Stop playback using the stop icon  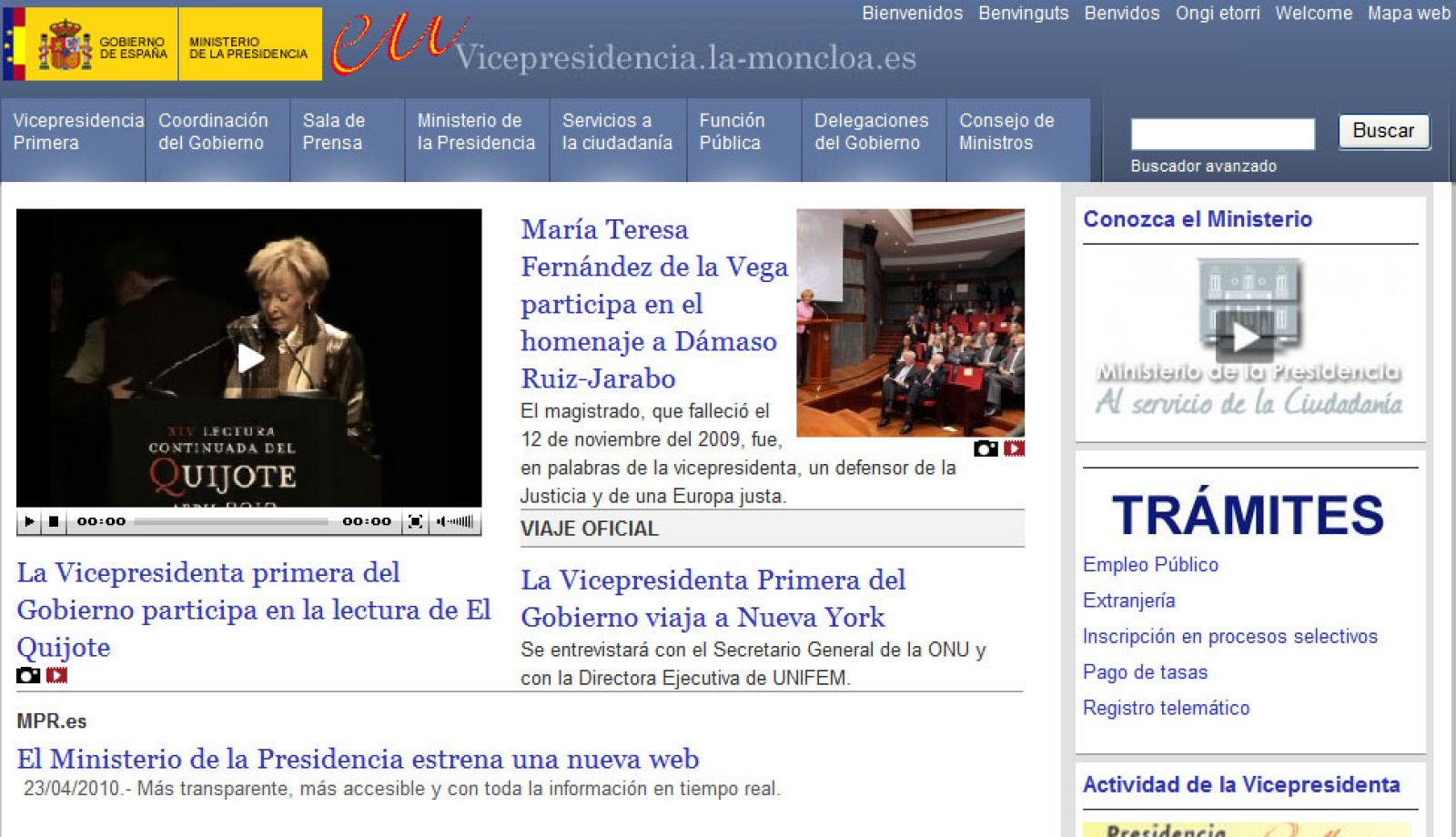pyautogui.click(x=56, y=521)
